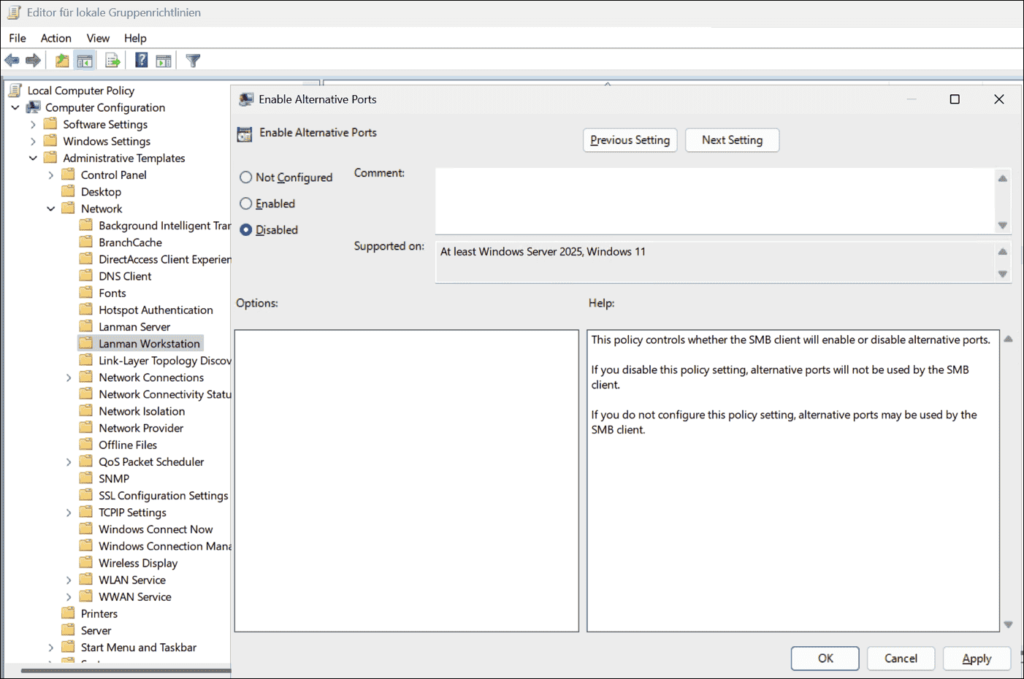This screenshot has width=1024, height=679.
Task: Toggle the Show/Hide Console Tree icon
Action: (x=85, y=61)
